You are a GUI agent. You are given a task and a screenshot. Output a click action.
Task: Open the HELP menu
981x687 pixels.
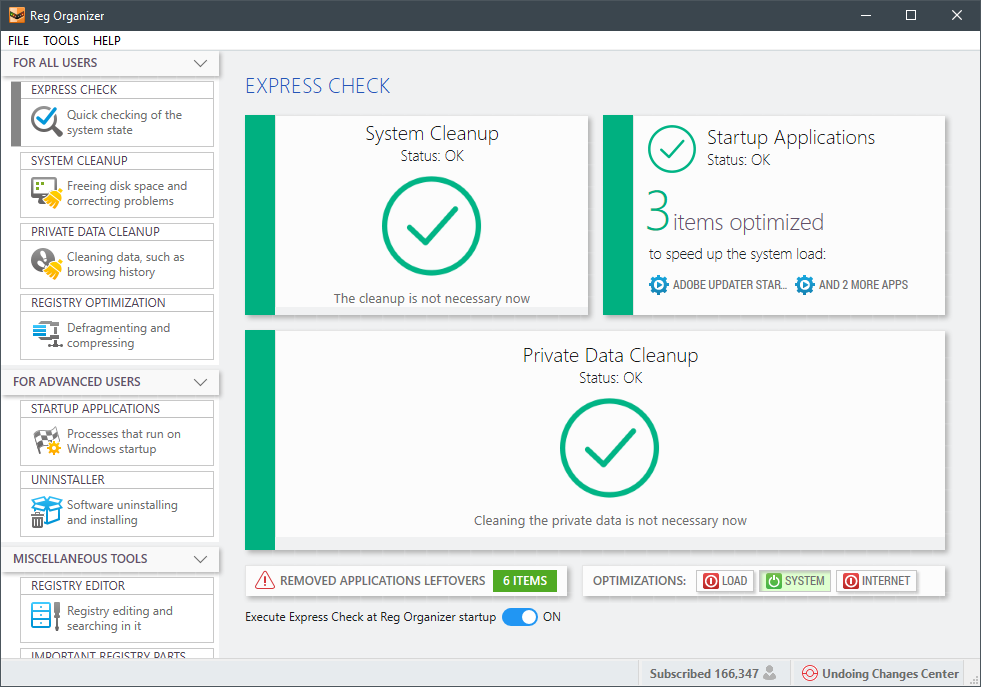107,41
